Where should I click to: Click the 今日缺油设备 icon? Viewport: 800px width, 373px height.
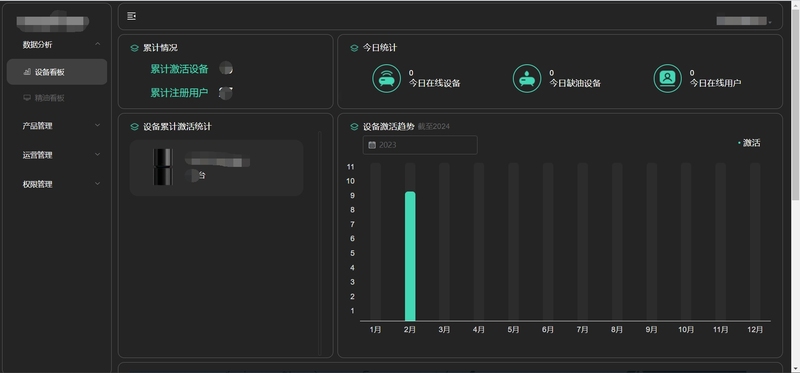point(527,79)
